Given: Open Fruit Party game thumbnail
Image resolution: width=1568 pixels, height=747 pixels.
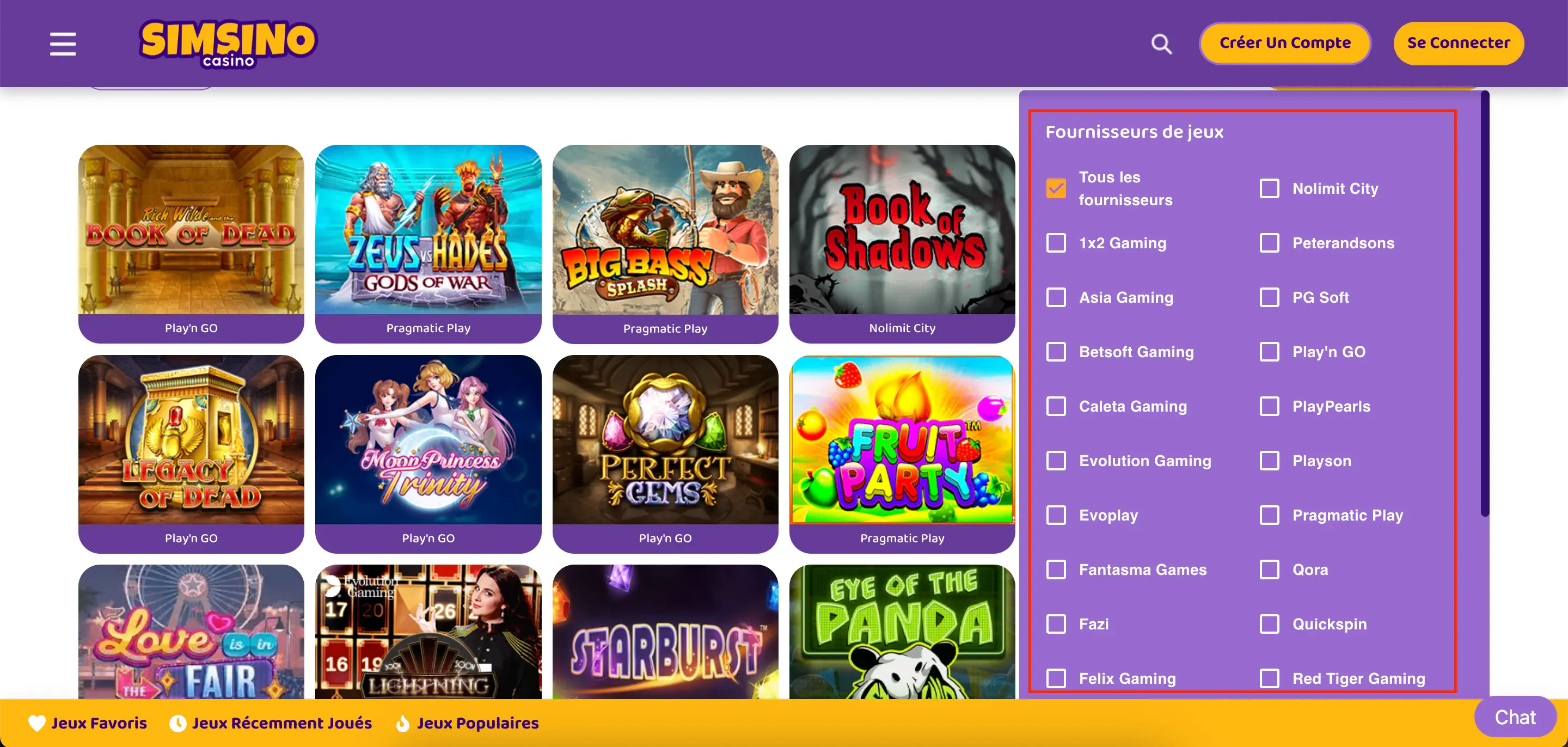Looking at the screenshot, I should (x=902, y=439).
